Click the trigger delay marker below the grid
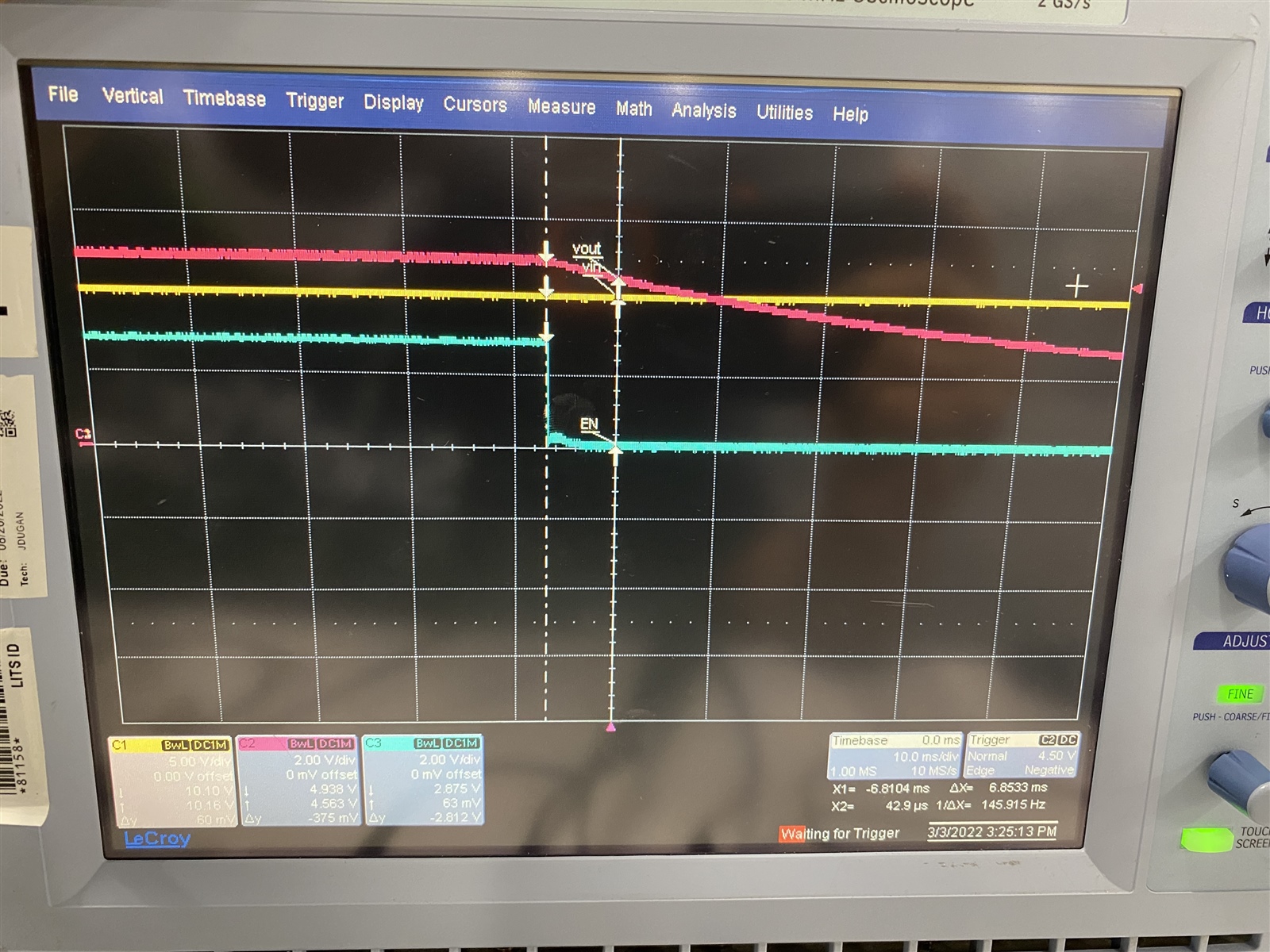This screenshot has height=952, width=1270. tap(610, 726)
